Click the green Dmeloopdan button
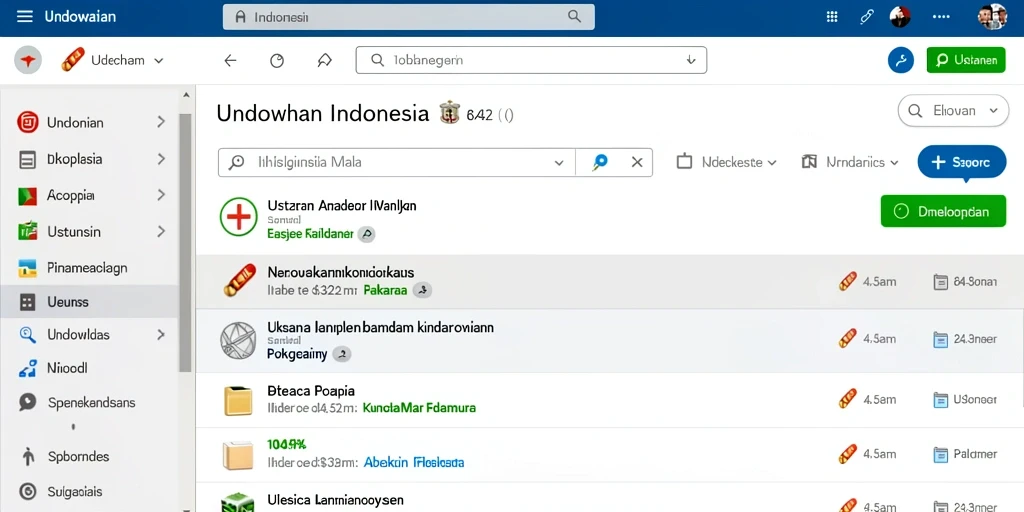Image resolution: width=1024 pixels, height=512 pixels. [943, 211]
